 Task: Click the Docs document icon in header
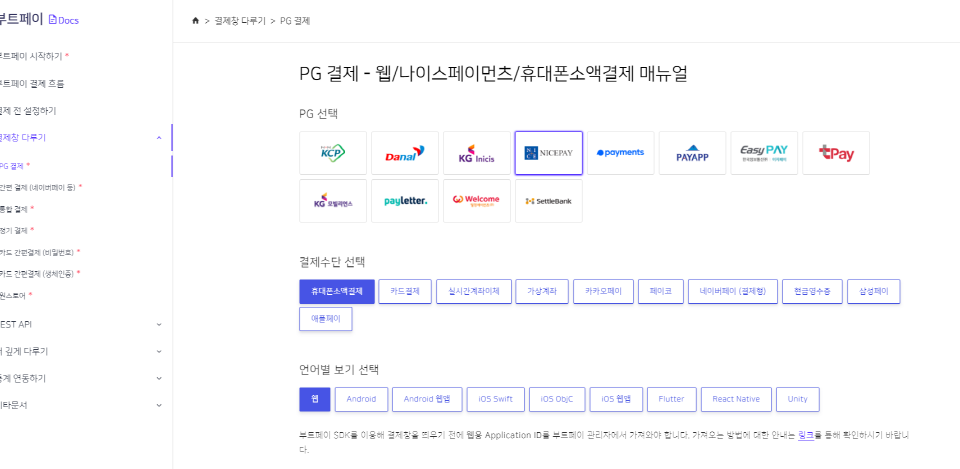(x=53, y=20)
